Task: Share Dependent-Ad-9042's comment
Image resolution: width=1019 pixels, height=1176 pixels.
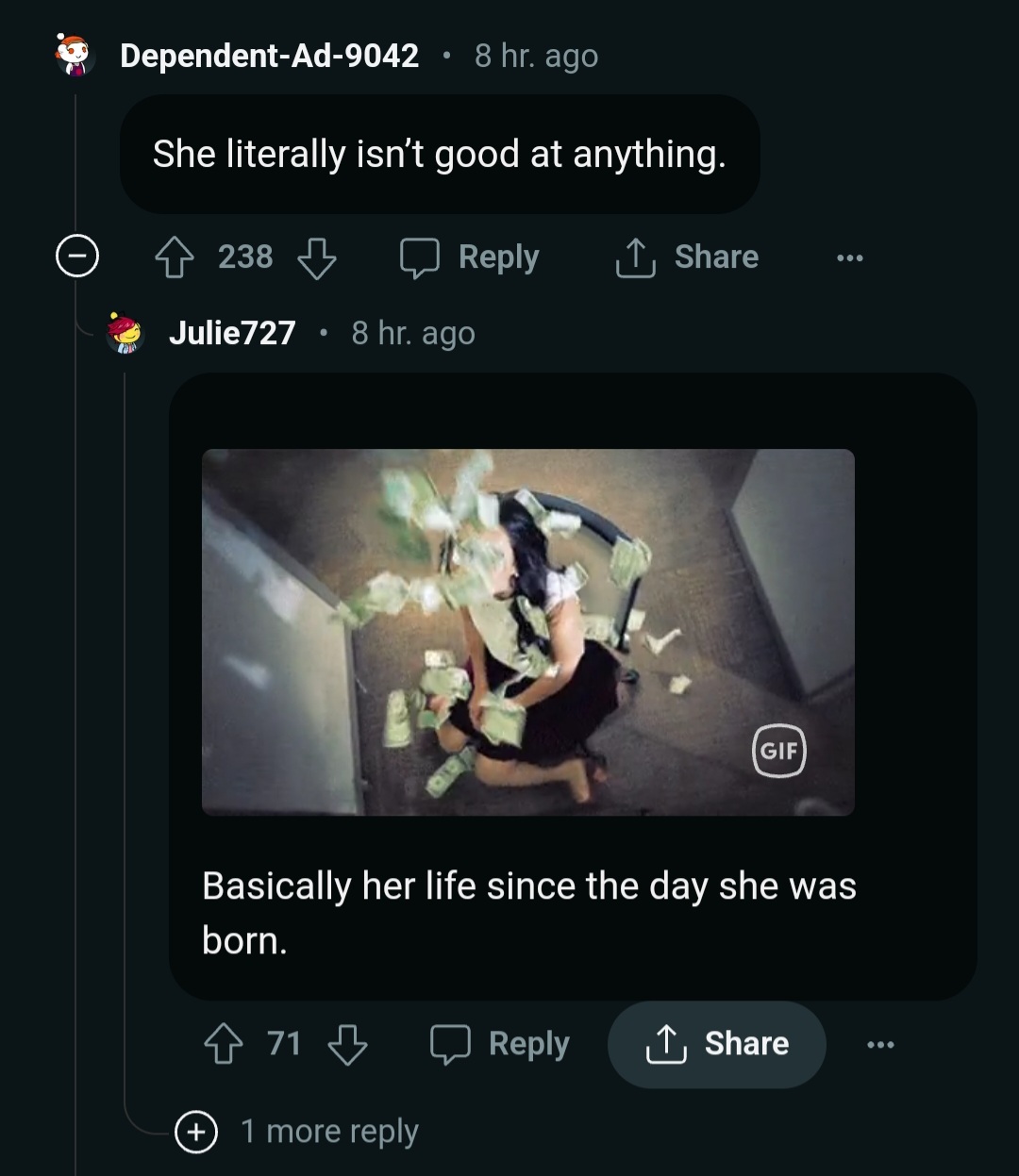Action: (687, 257)
